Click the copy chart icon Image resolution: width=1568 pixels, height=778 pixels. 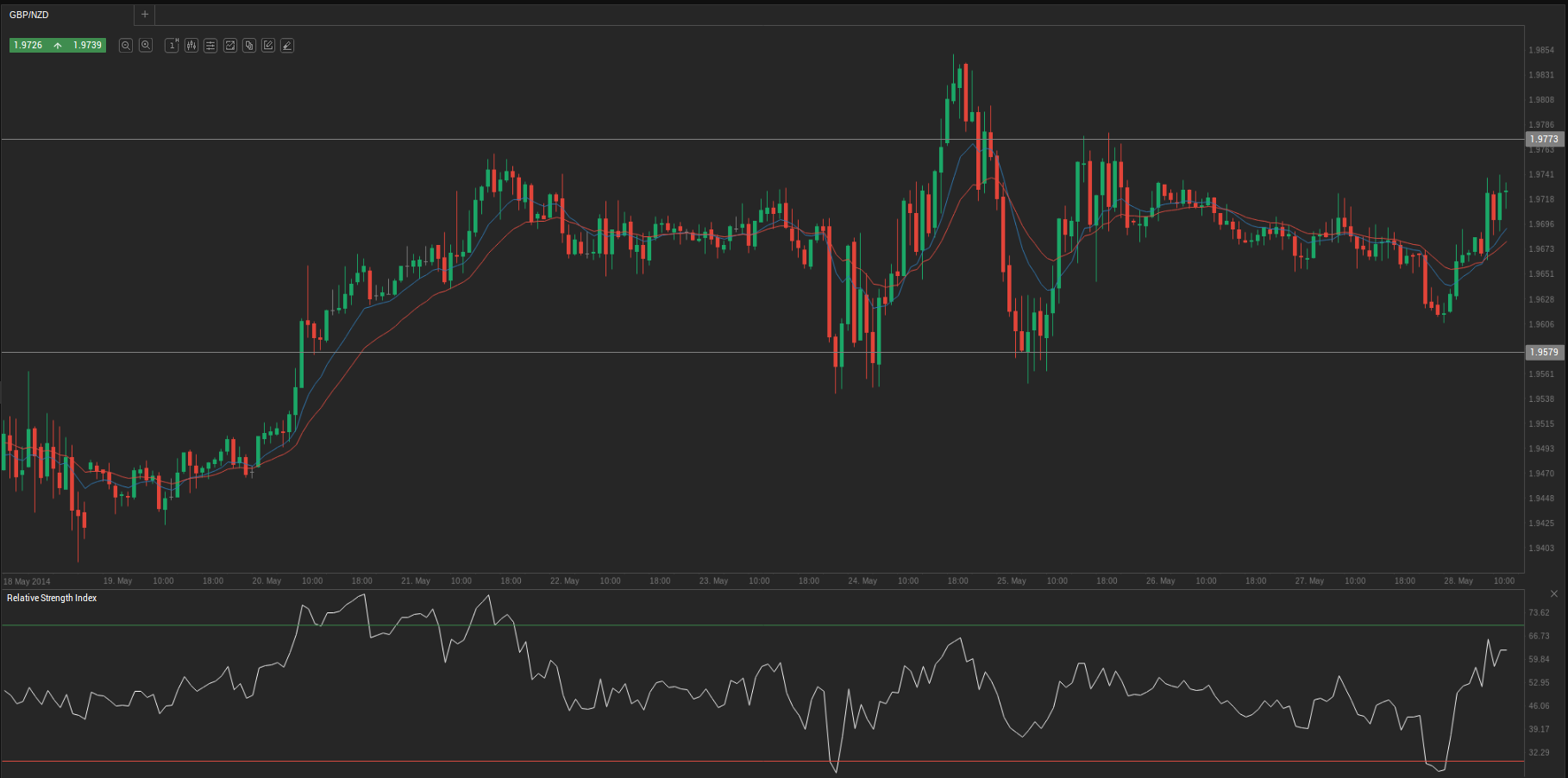[249, 46]
